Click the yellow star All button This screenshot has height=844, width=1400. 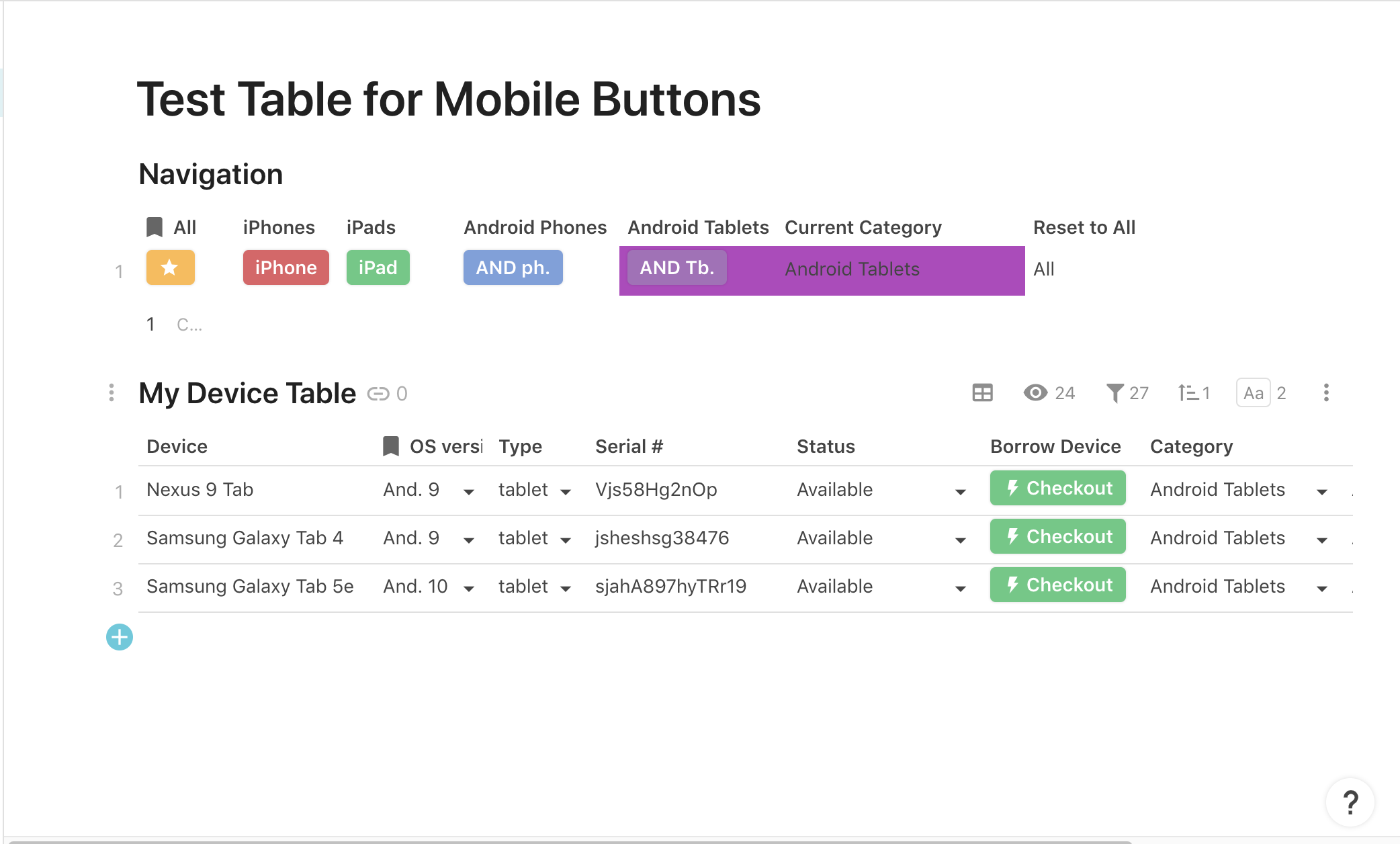pyautogui.click(x=170, y=267)
